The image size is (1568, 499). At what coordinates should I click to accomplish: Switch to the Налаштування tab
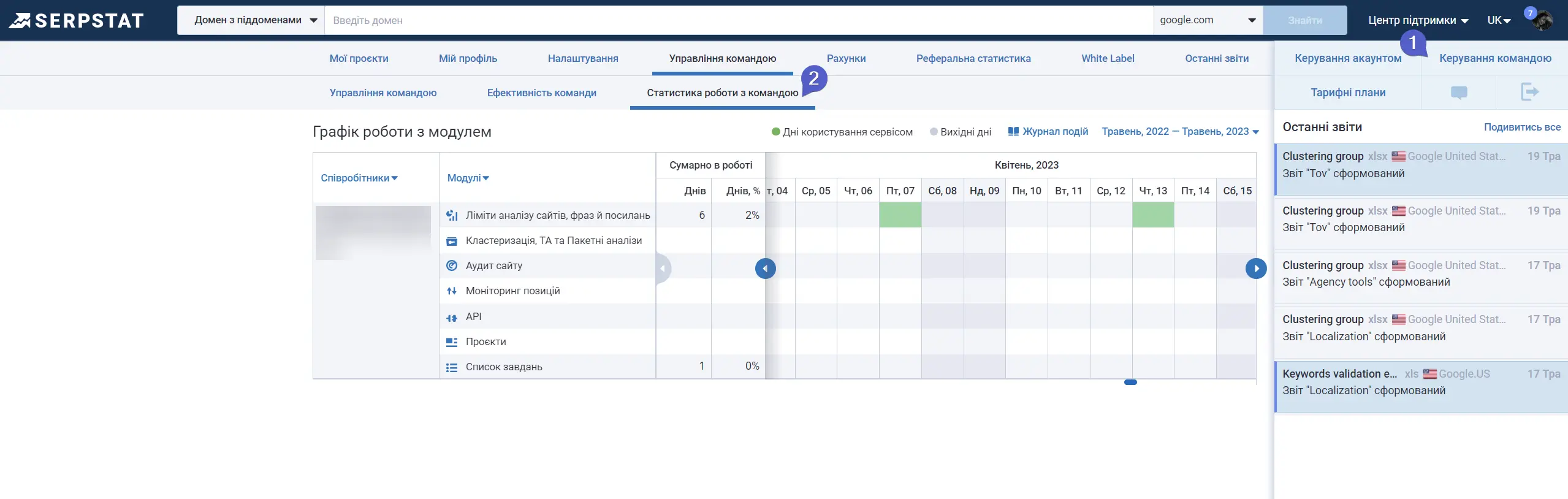(583, 58)
